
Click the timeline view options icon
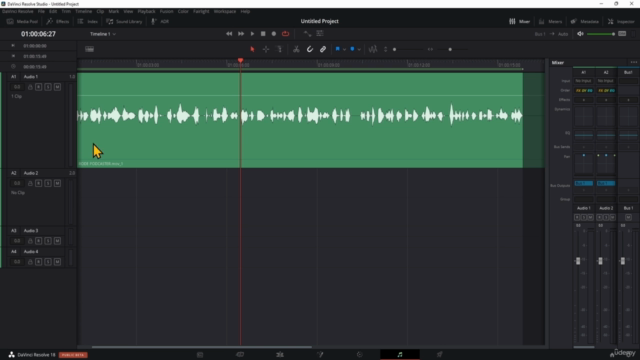[89, 49]
